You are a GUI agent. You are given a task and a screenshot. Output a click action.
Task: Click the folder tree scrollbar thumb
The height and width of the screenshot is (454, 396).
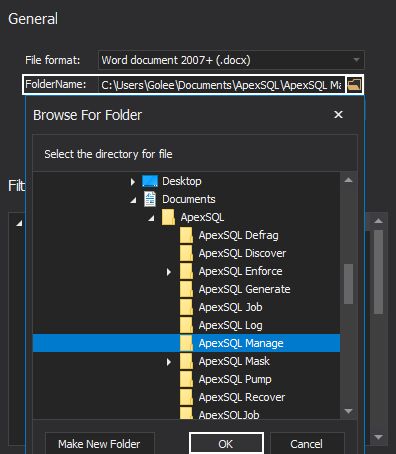(348, 284)
